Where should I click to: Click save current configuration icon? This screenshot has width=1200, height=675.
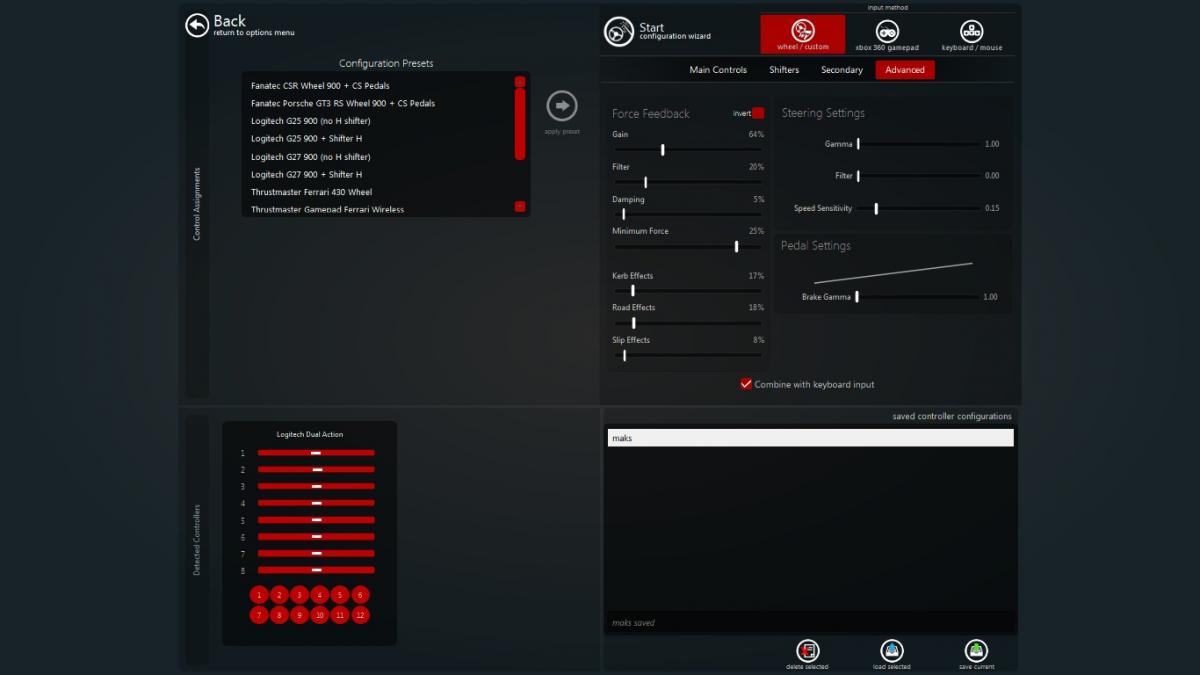976,651
